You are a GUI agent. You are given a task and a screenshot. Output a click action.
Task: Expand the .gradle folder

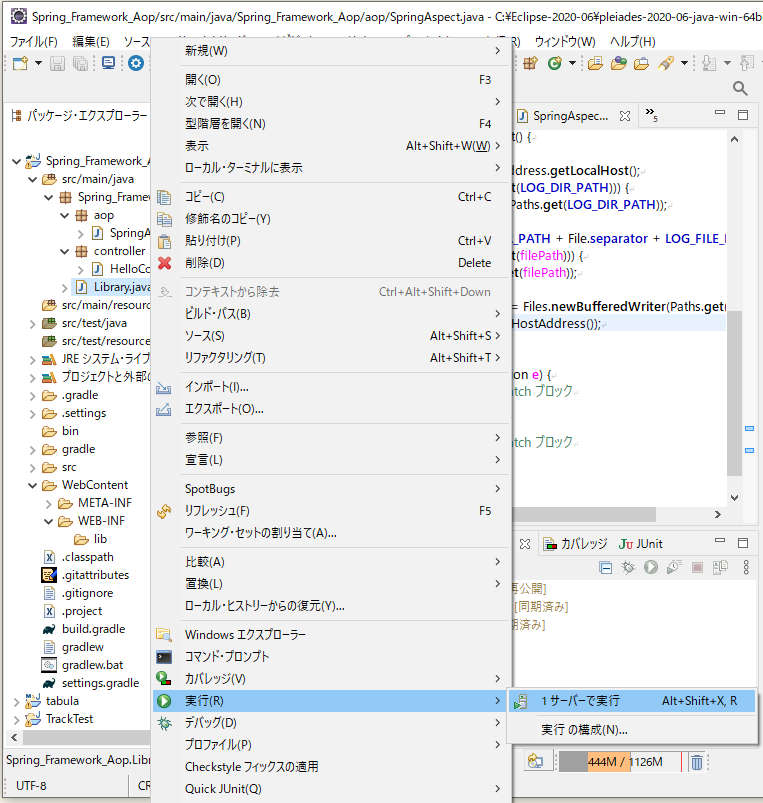[x=32, y=396]
